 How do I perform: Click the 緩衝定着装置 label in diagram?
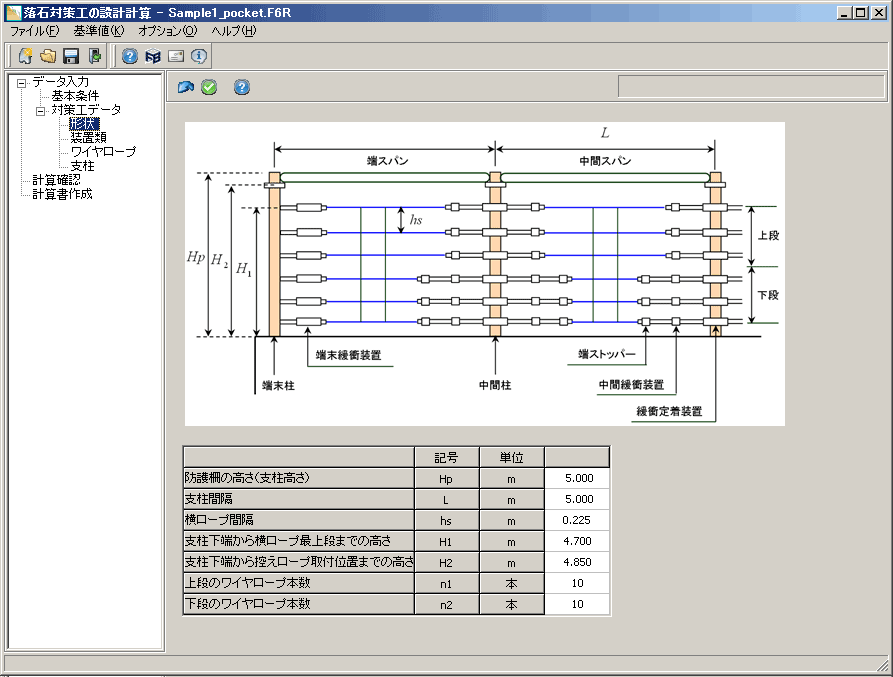pyautogui.click(x=669, y=411)
